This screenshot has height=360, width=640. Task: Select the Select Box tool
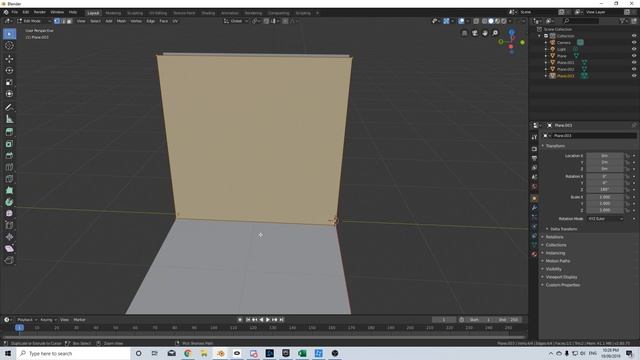9,34
